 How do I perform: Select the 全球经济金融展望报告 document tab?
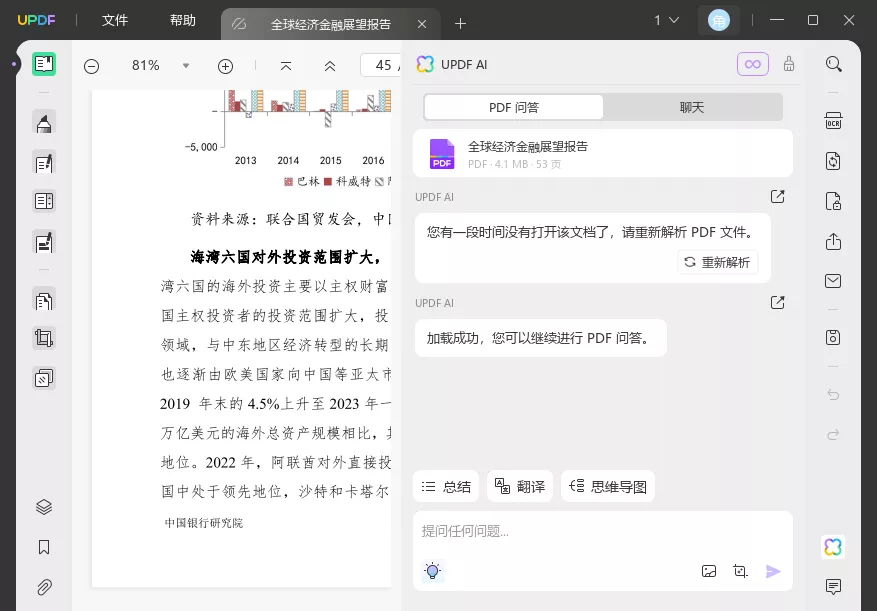tap(331, 24)
